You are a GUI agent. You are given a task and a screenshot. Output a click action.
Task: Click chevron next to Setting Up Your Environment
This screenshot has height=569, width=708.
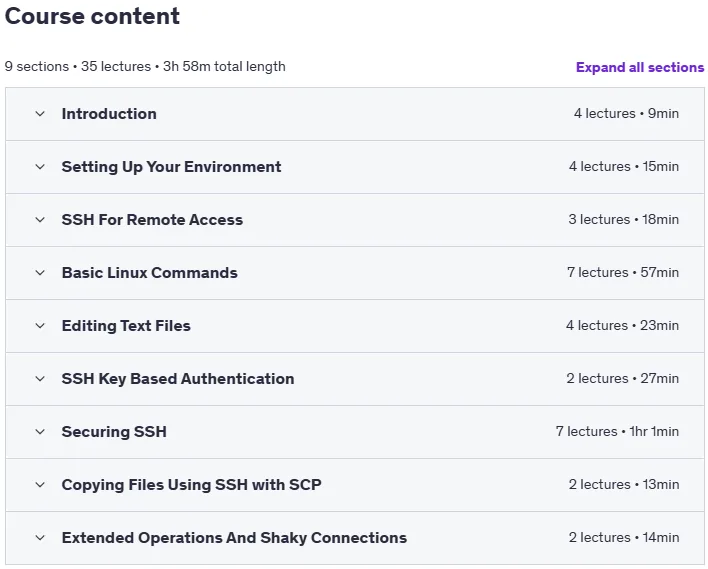(40, 167)
